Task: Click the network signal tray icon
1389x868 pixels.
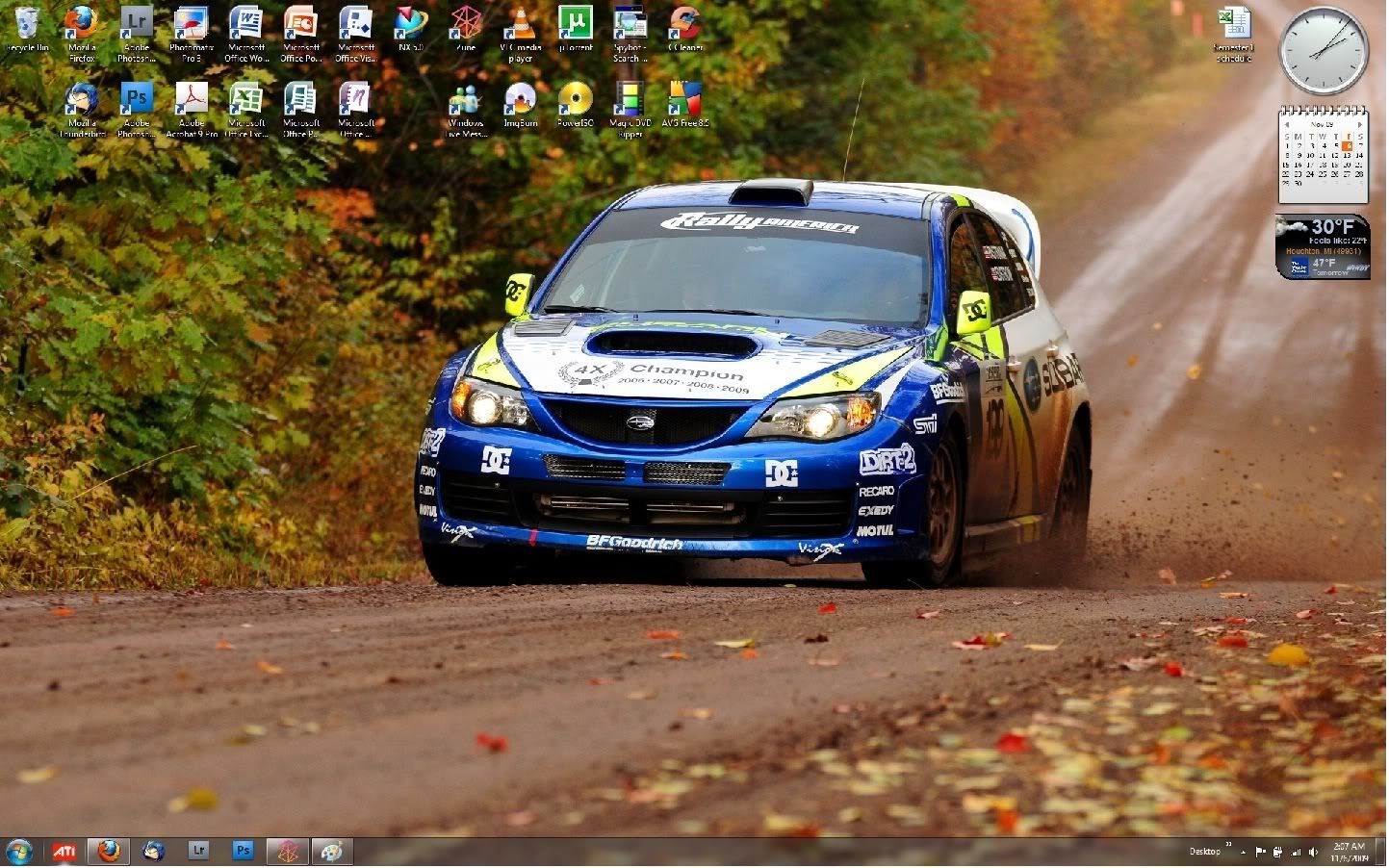Action: click(x=1296, y=853)
